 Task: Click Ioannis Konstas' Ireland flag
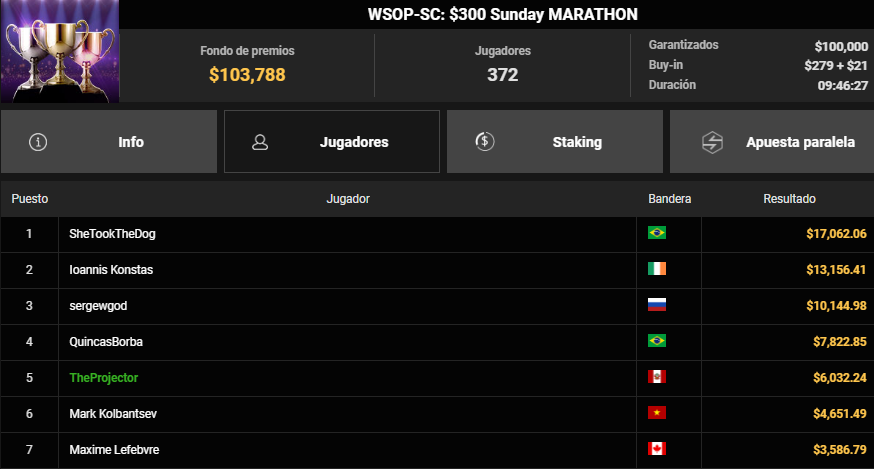click(657, 269)
